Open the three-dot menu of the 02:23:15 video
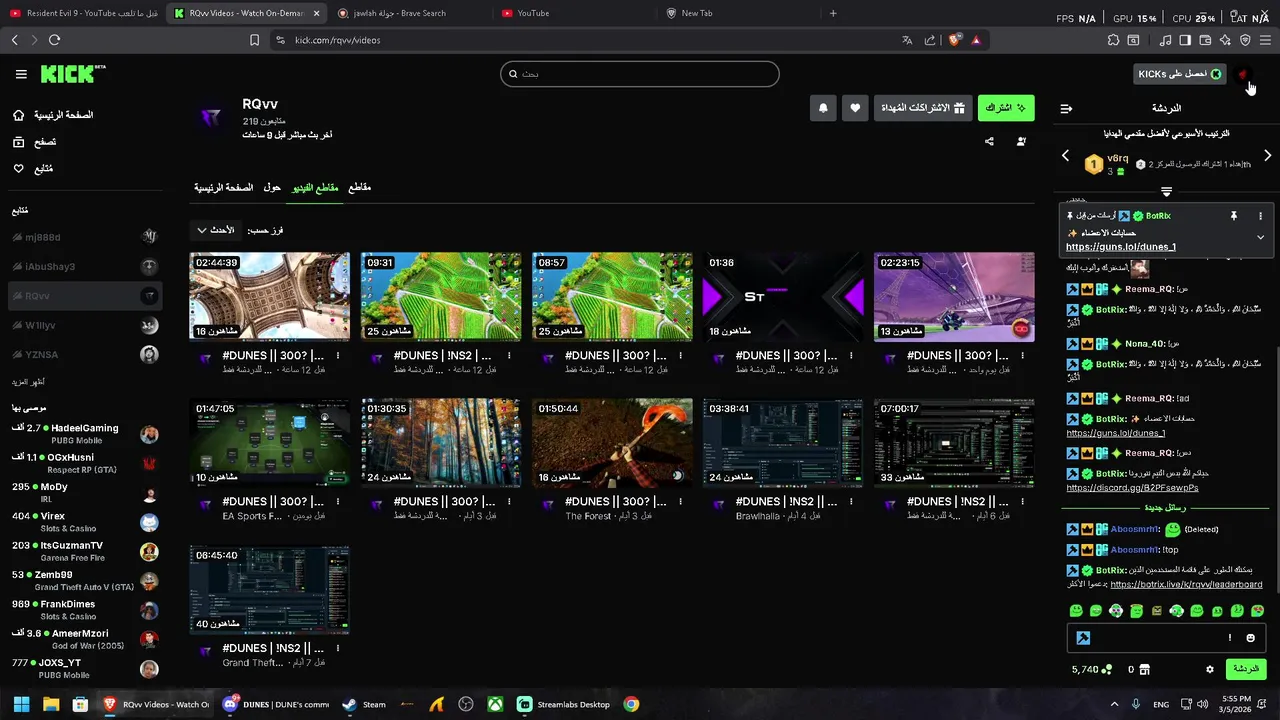This screenshot has width=1280, height=720. pyautogui.click(x=1023, y=356)
